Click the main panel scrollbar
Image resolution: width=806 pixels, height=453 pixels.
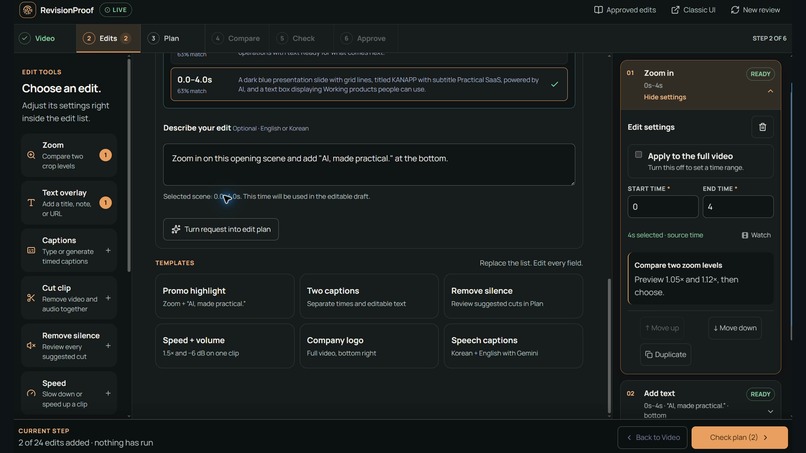(610, 345)
